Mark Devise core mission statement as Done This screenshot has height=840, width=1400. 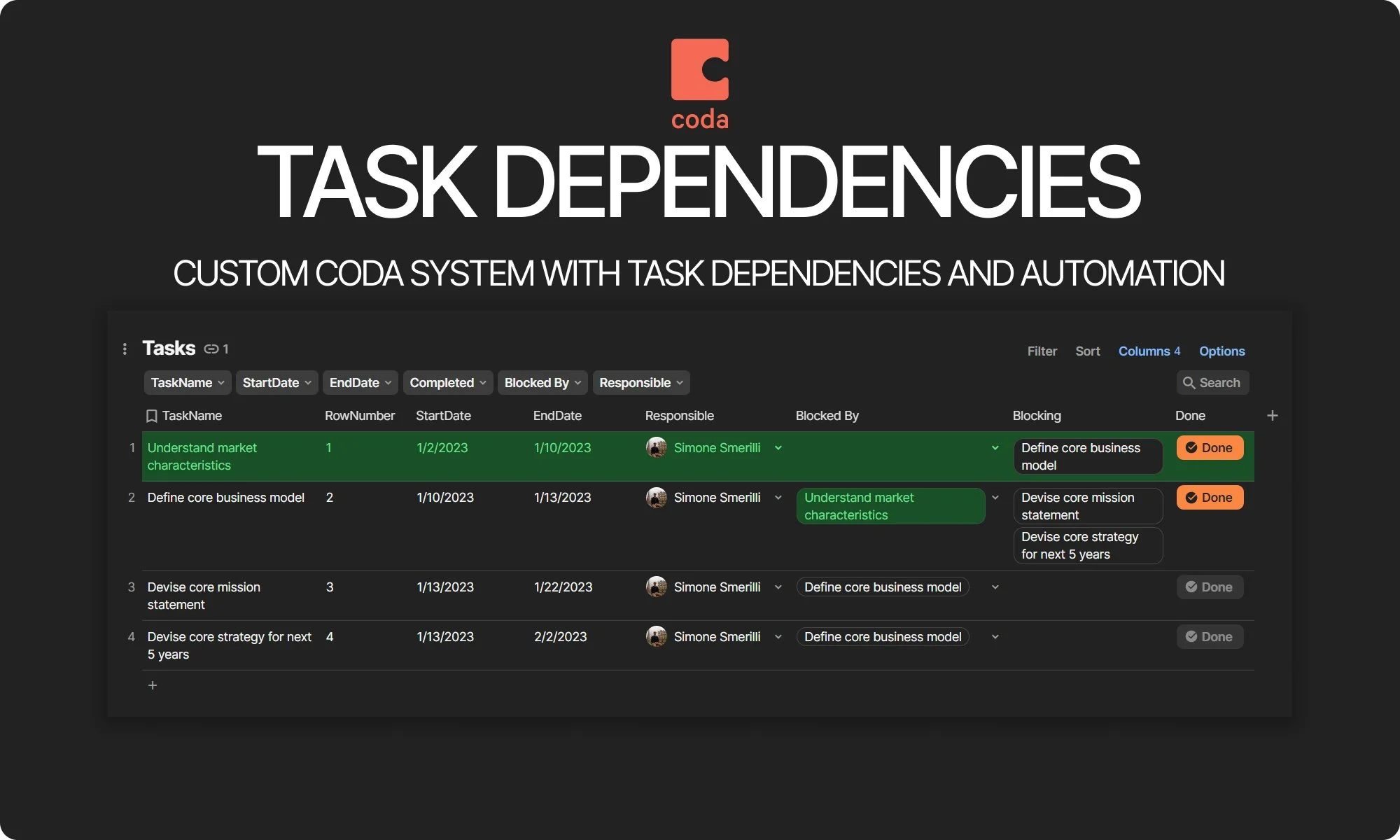pos(1209,587)
